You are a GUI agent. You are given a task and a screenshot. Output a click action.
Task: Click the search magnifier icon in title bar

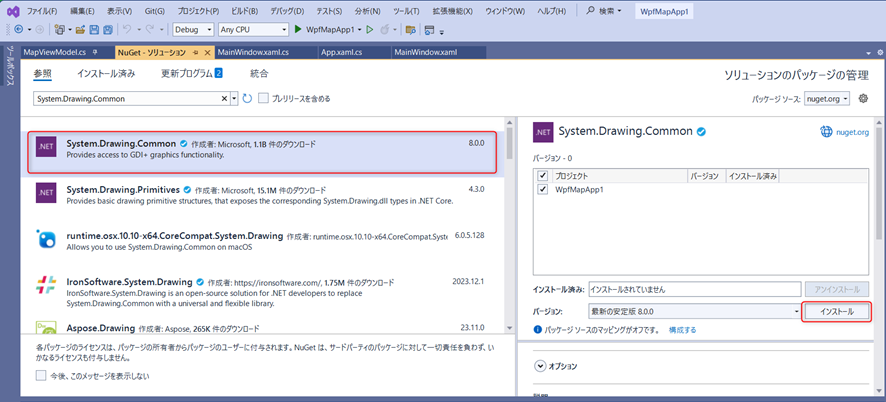coord(591,10)
